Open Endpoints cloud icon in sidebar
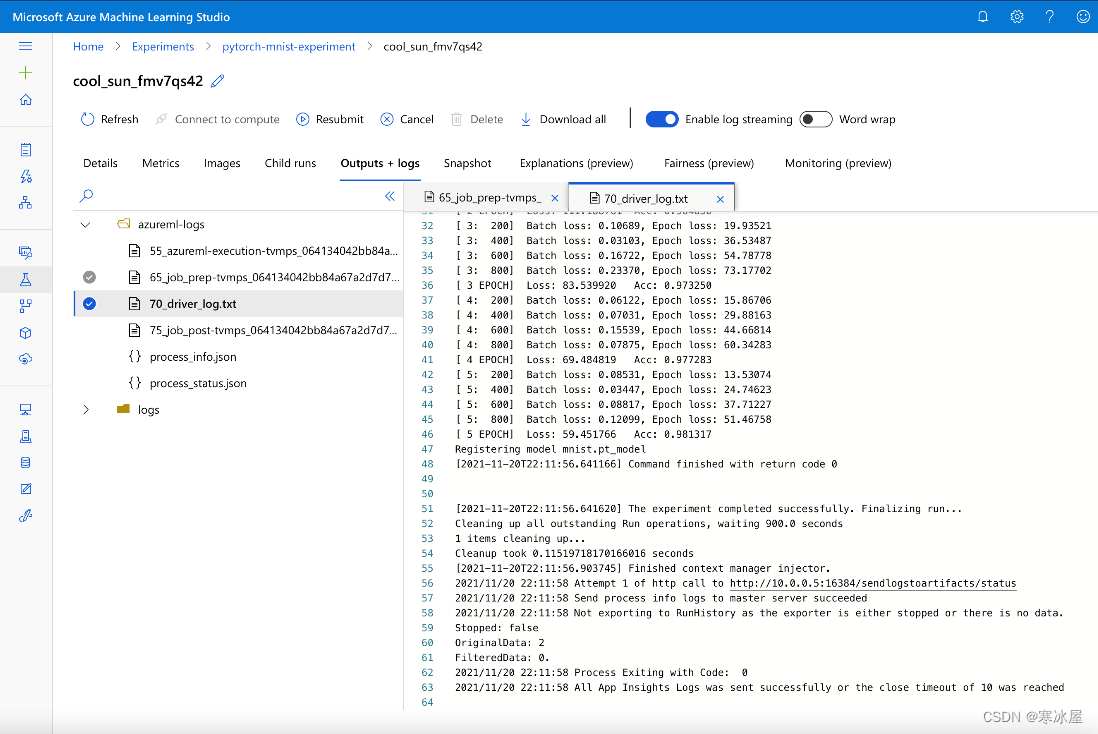Viewport: 1098px width, 734px height. pyautogui.click(x=26, y=359)
